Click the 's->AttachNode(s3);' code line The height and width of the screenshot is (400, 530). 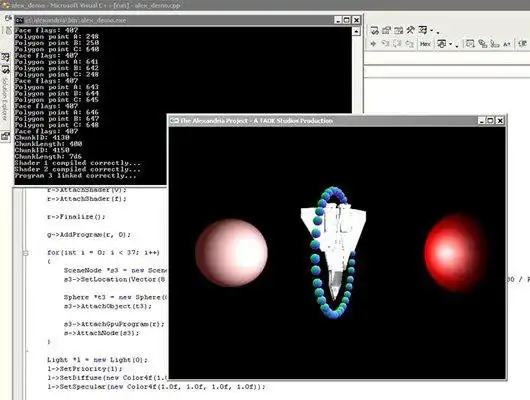101,333
